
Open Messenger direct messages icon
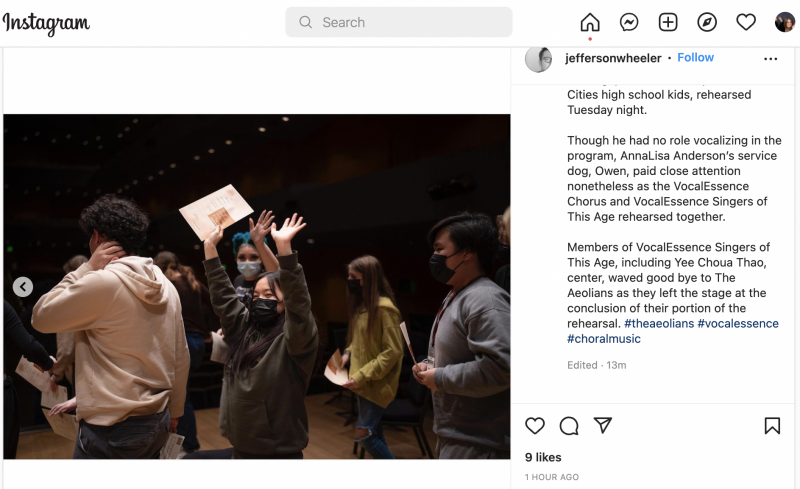(629, 22)
